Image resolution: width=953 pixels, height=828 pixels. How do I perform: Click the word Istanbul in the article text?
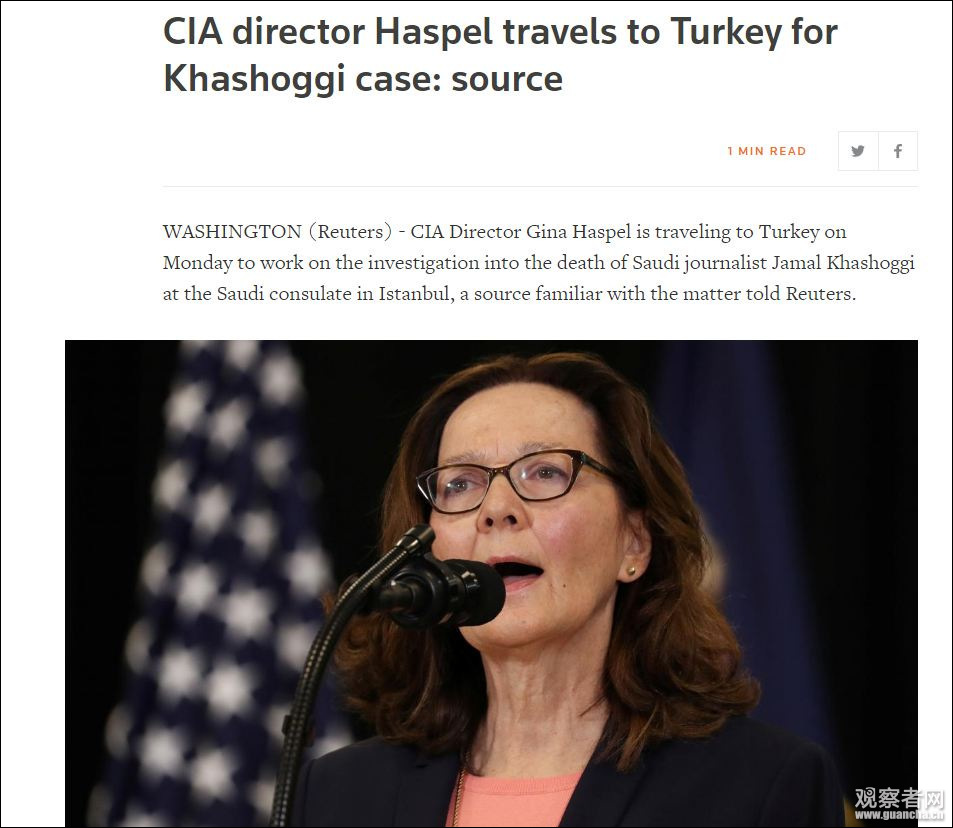coord(416,294)
